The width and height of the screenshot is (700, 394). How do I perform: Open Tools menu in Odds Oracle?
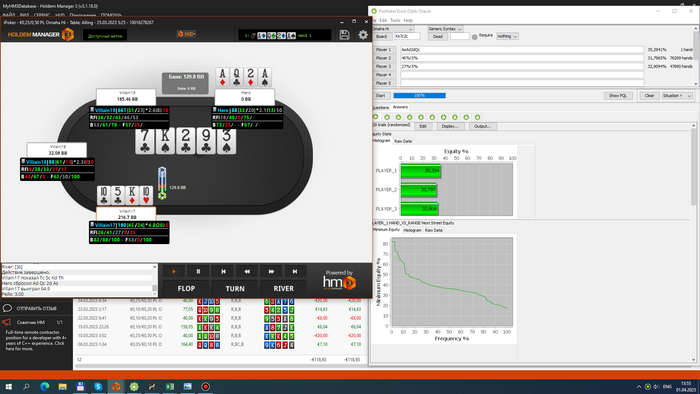pos(395,21)
